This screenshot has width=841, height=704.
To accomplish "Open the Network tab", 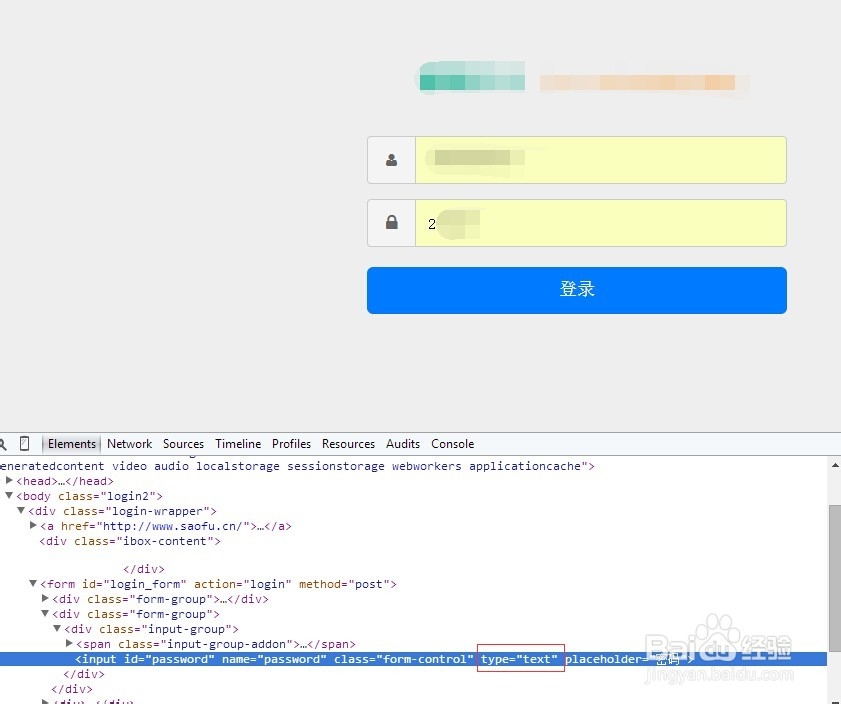I will [129, 444].
